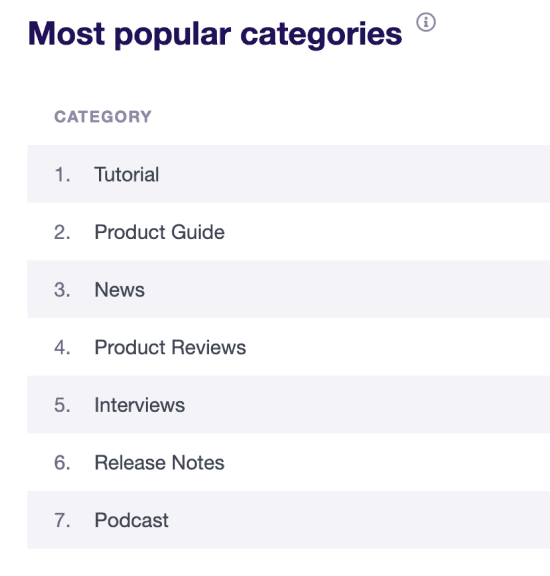
Task: Click the Most popular categories heading
Action: (x=215, y=34)
